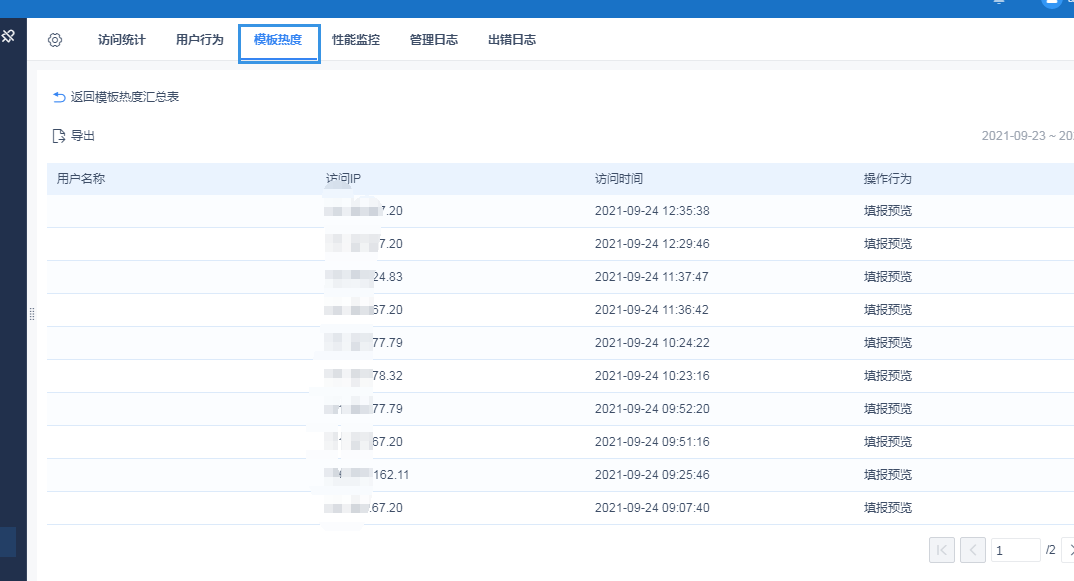Click the 访问时间 column header
The width and height of the screenshot is (1074, 581).
coord(619,179)
